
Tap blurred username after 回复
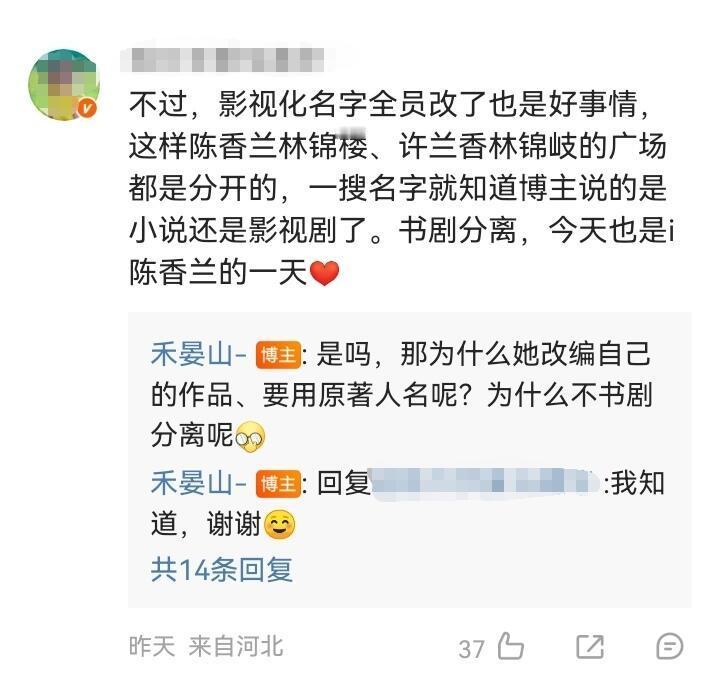[485, 484]
